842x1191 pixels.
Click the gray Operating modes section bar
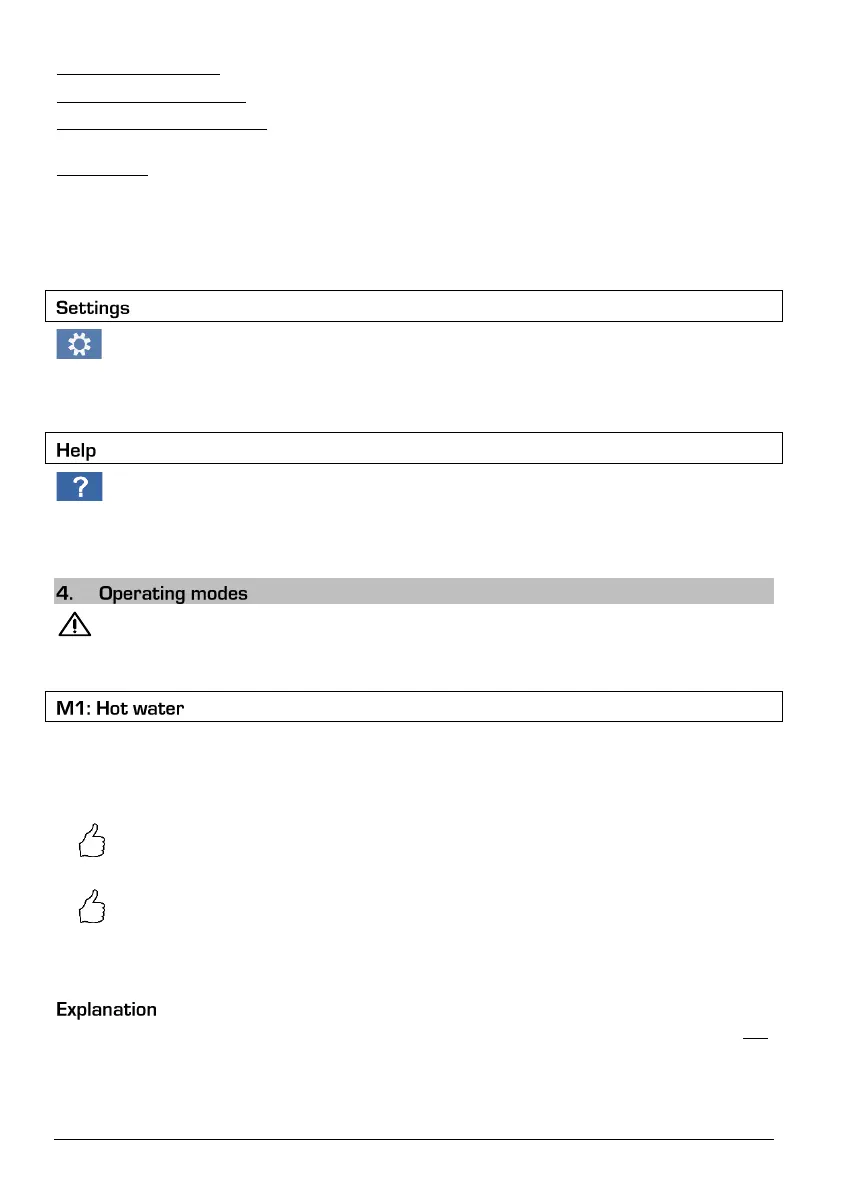coord(414,591)
